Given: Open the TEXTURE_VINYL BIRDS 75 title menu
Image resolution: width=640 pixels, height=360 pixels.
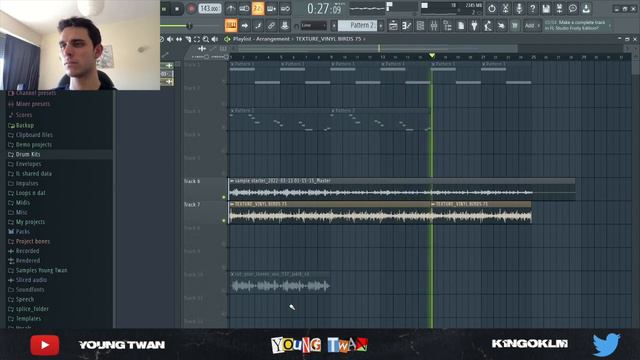Looking at the screenshot, I should click(328, 39).
